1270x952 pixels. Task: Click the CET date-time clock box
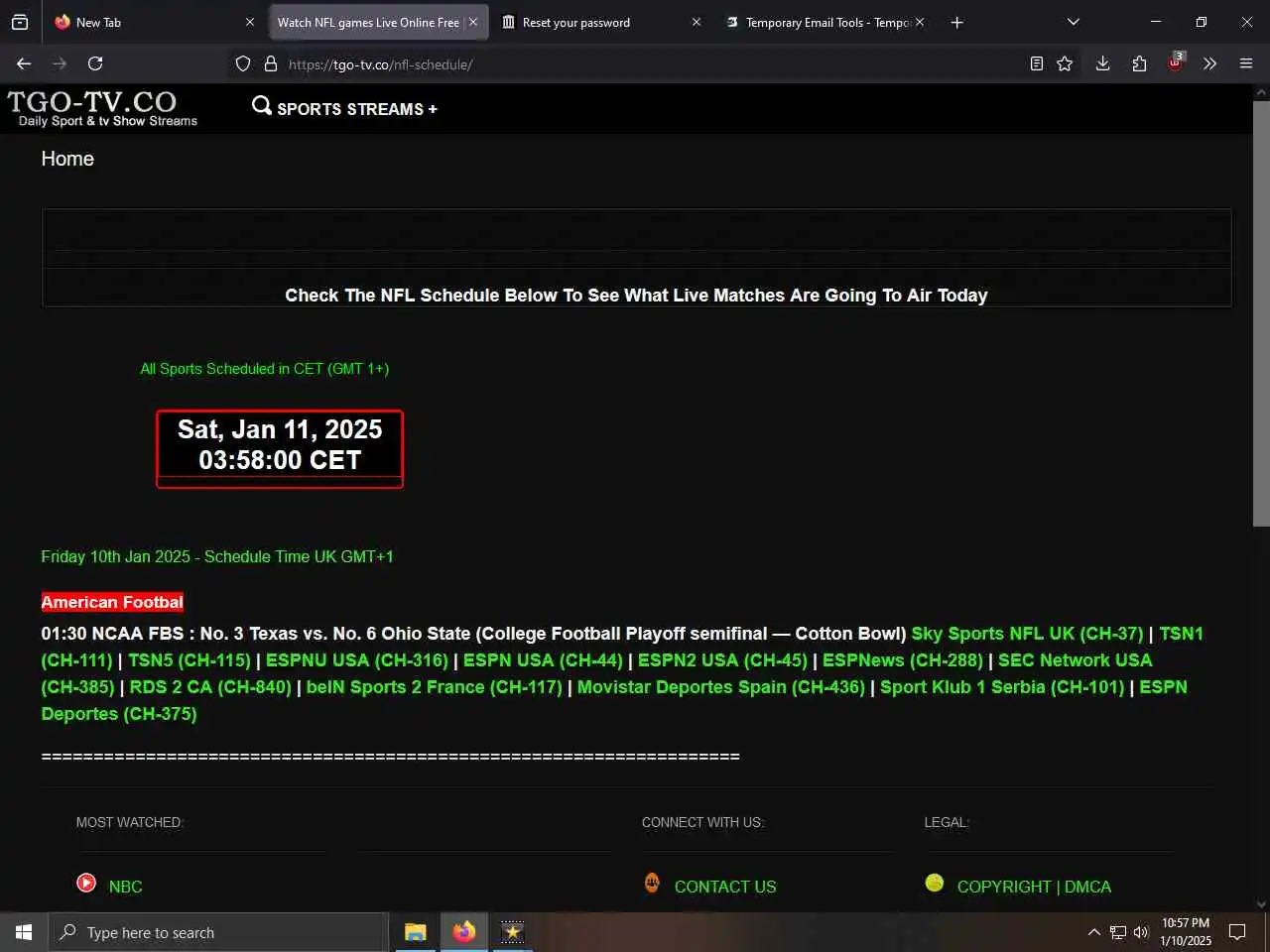point(280,448)
